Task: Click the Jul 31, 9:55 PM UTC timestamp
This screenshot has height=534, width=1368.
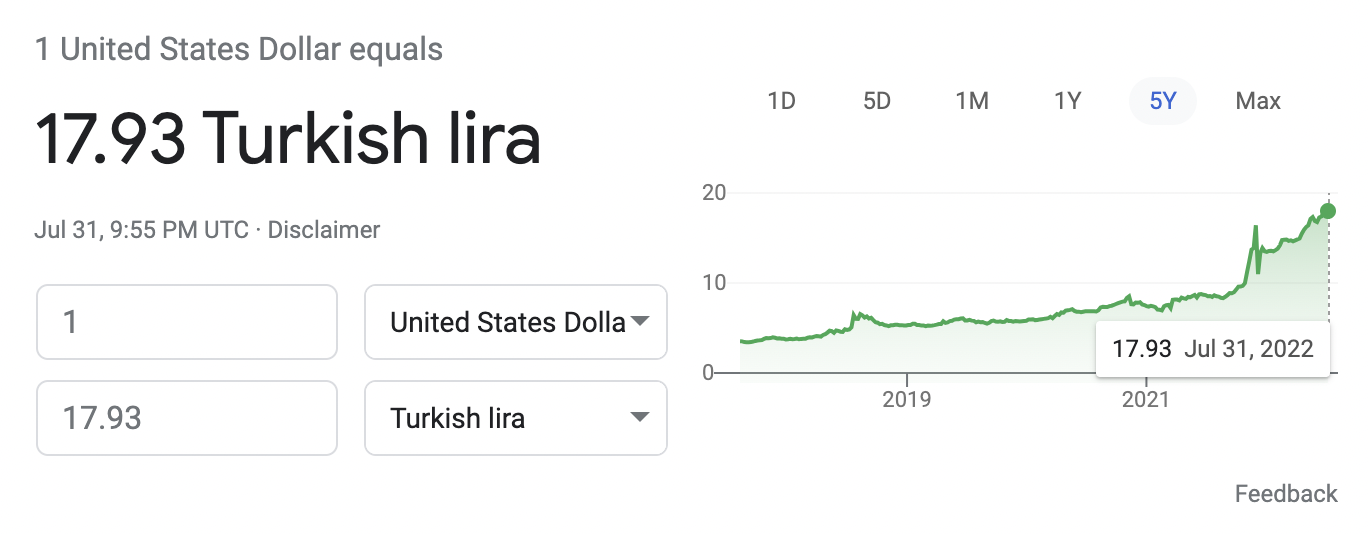Action: pos(141,230)
